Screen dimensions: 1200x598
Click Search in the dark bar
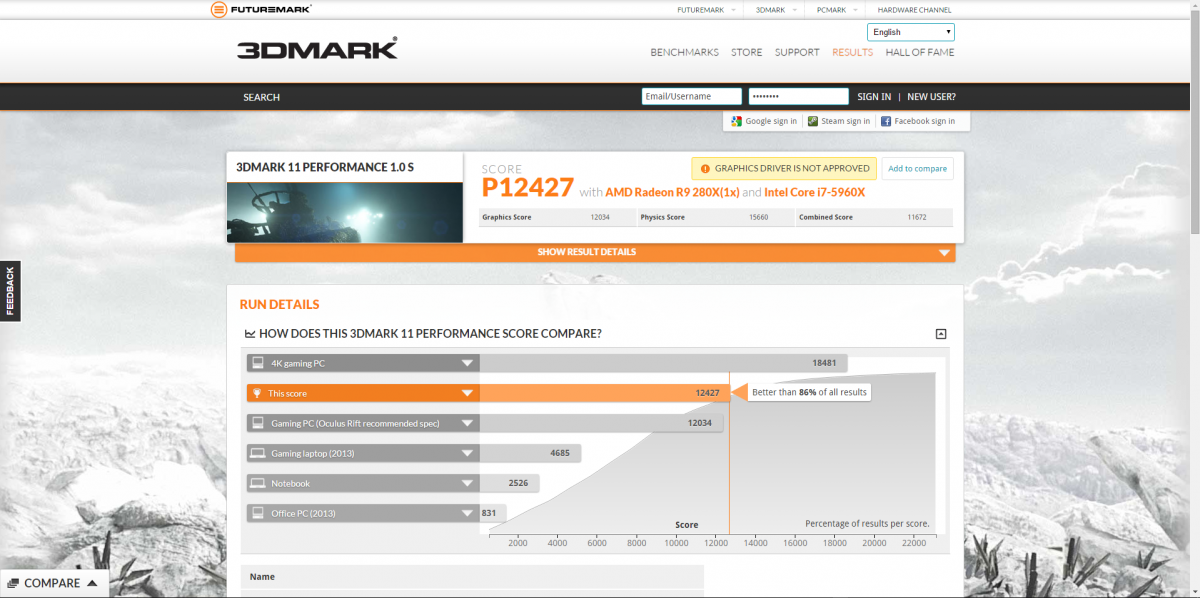(x=261, y=97)
